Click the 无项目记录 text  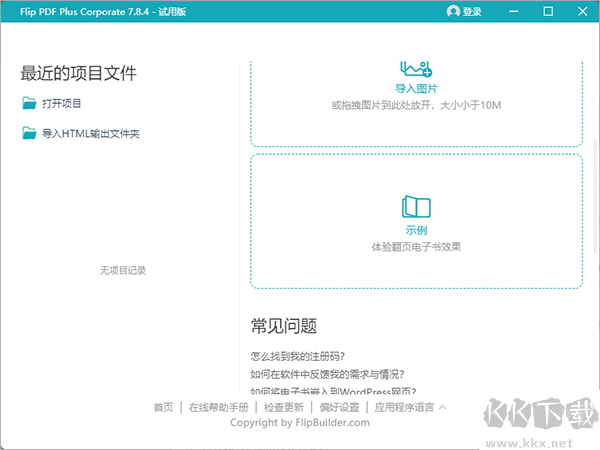(123, 271)
